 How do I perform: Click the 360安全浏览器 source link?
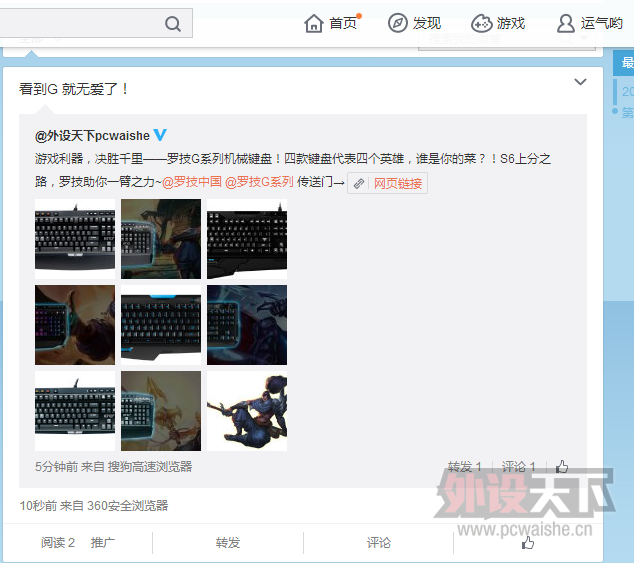(x=127, y=506)
